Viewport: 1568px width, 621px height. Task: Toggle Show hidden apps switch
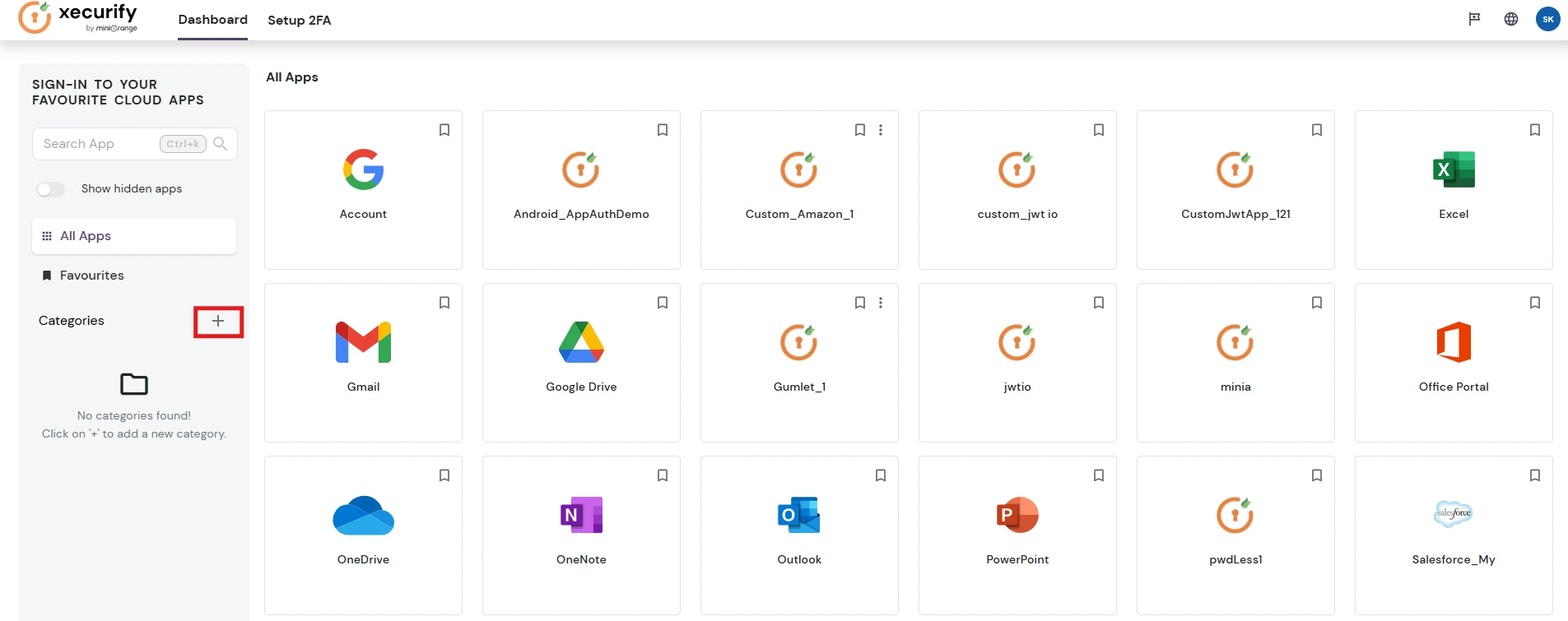click(x=50, y=189)
